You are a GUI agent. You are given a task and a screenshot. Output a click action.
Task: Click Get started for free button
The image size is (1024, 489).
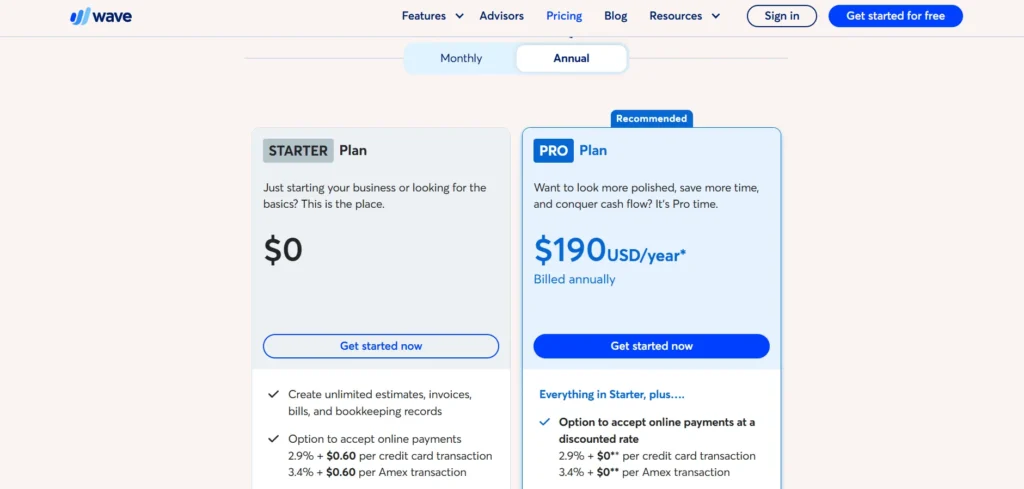pos(895,16)
